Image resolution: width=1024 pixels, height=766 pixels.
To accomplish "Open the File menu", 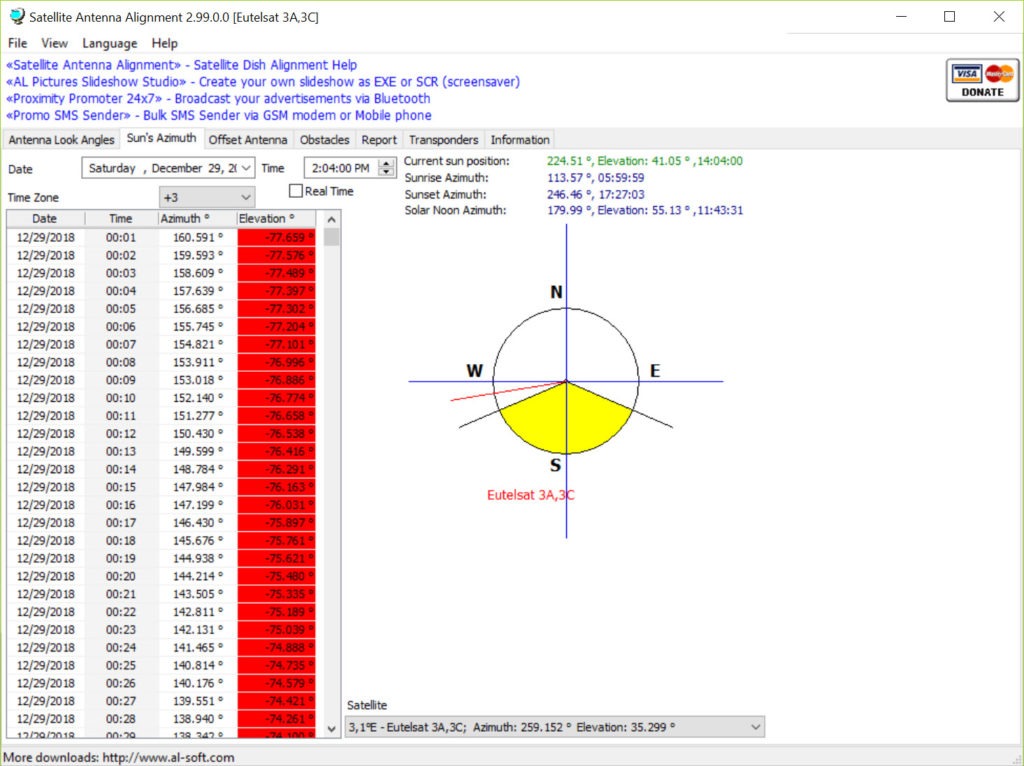I will click(x=17, y=43).
